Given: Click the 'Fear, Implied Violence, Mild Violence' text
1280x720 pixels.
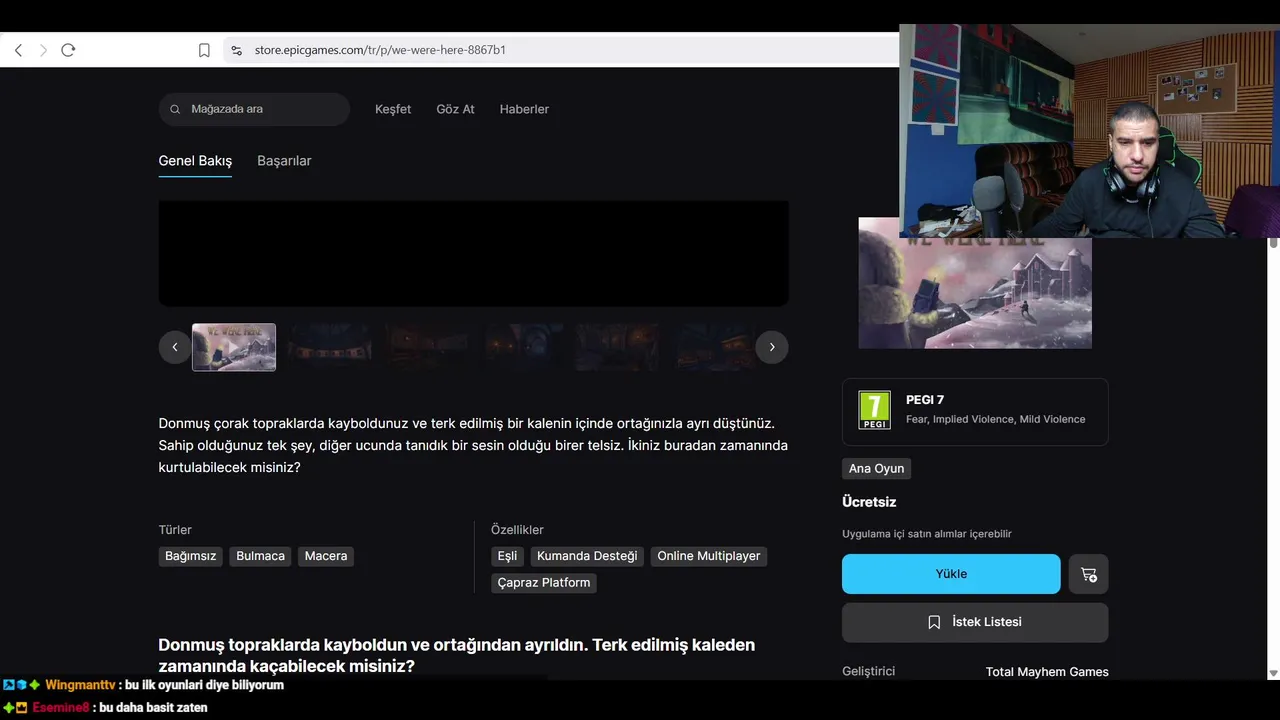Looking at the screenshot, I should [x=995, y=420].
